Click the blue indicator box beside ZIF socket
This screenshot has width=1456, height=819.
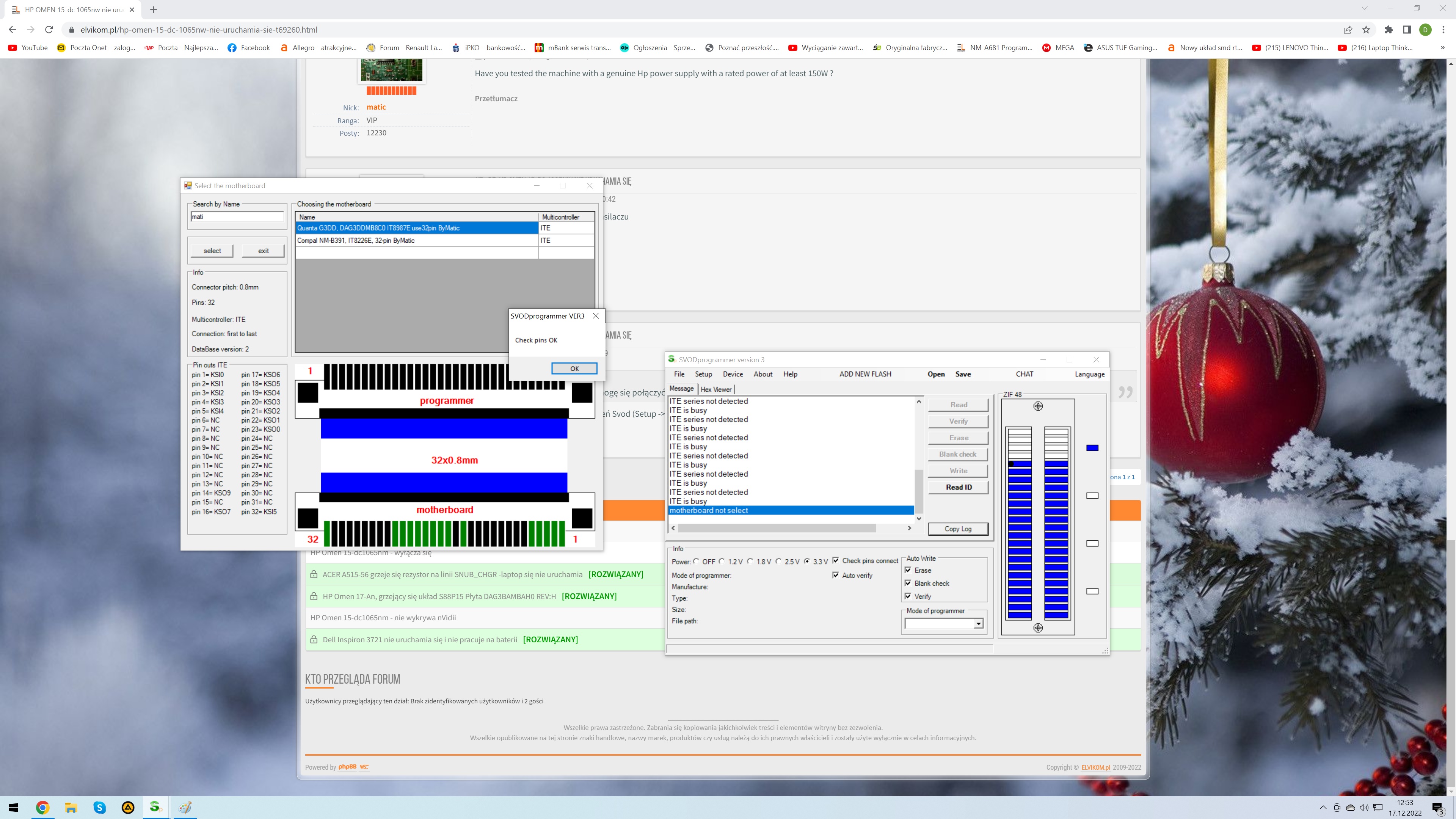1092,448
